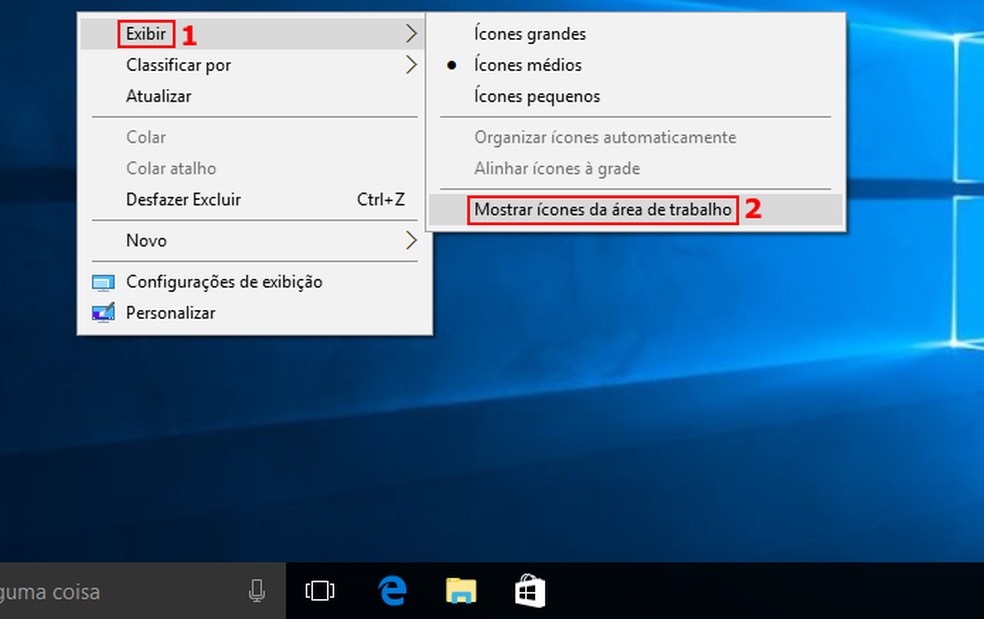Launch Microsoft Edge from the taskbar
Viewport: 984px width, 619px height.
pos(393,591)
